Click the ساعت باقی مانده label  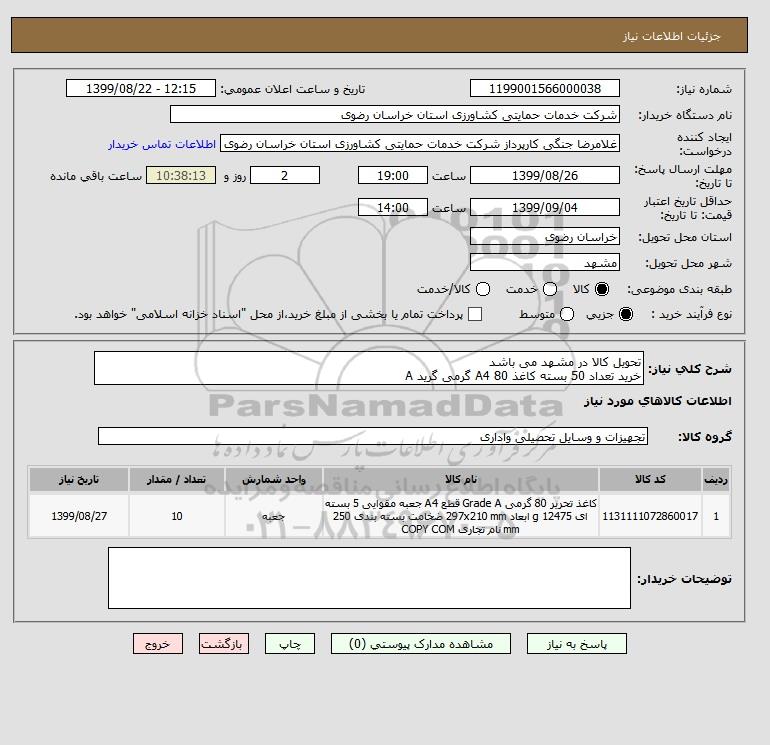click(x=96, y=176)
